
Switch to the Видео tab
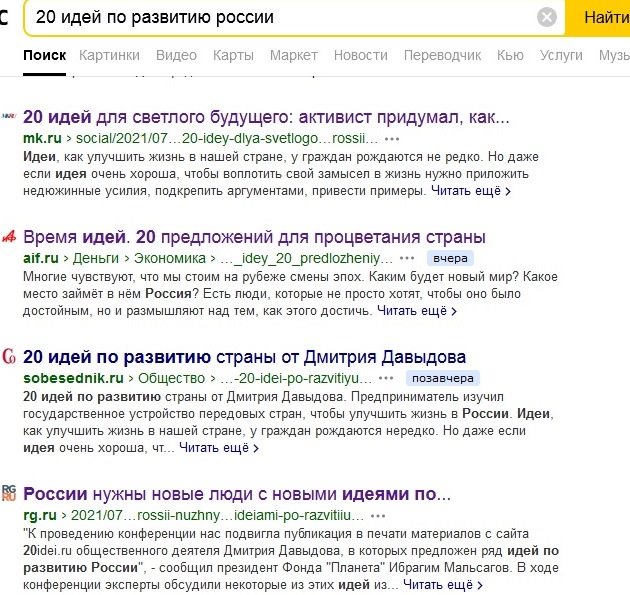176,55
